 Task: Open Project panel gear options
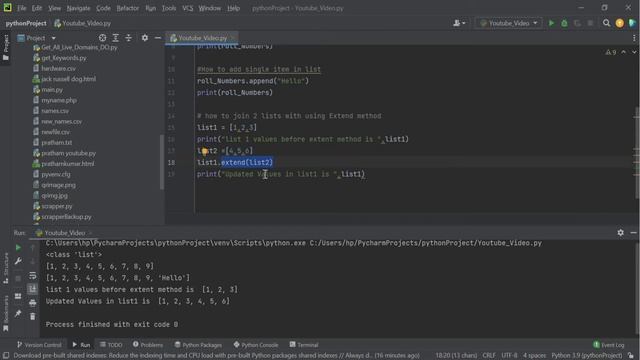145,38
